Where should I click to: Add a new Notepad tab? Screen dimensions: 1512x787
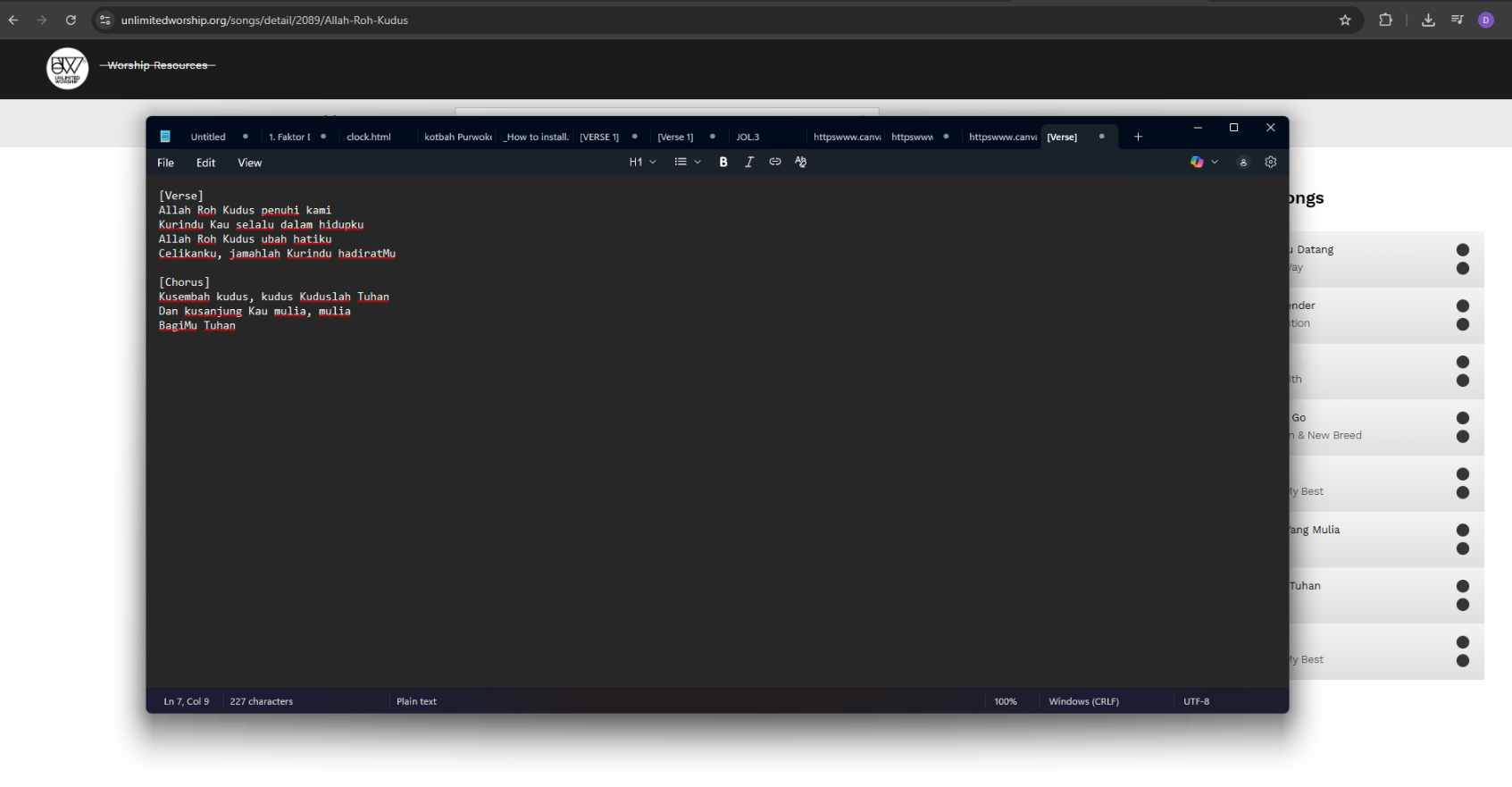coord(1138,137)
